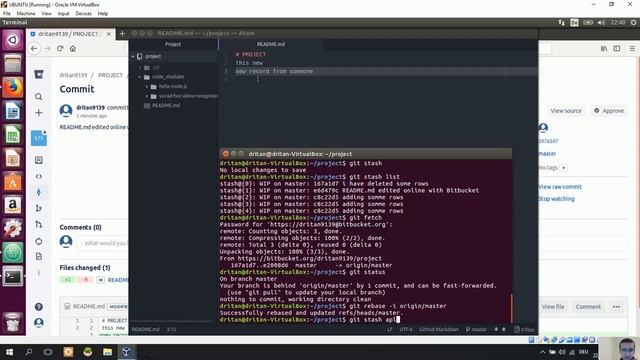Open Ubuntu Software Center in the launcher
640x360 pixels.
pyautogui.click(x=13, y=182)
